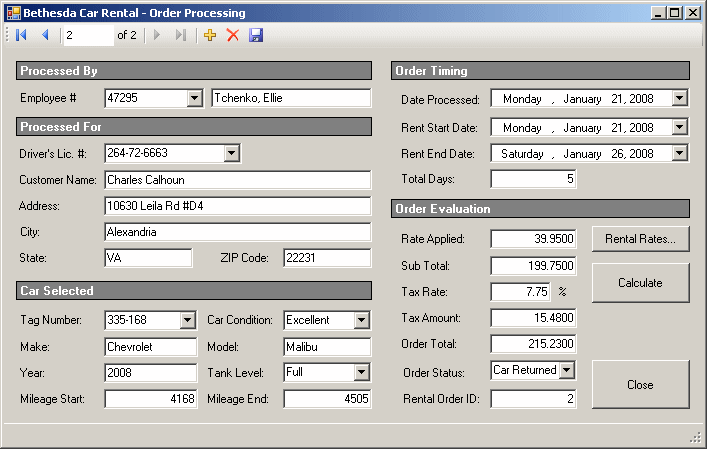This screenshot has height=449, width=707.
Task: Open the Rent End Date picker arrow
Action: tap(679, 153)
